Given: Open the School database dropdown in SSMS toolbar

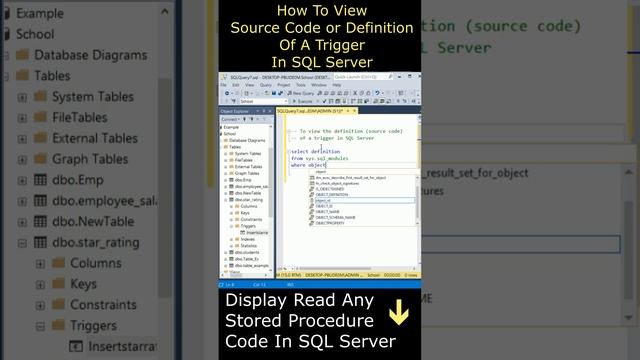Looking at the screenshot, I should pos(264,101).
